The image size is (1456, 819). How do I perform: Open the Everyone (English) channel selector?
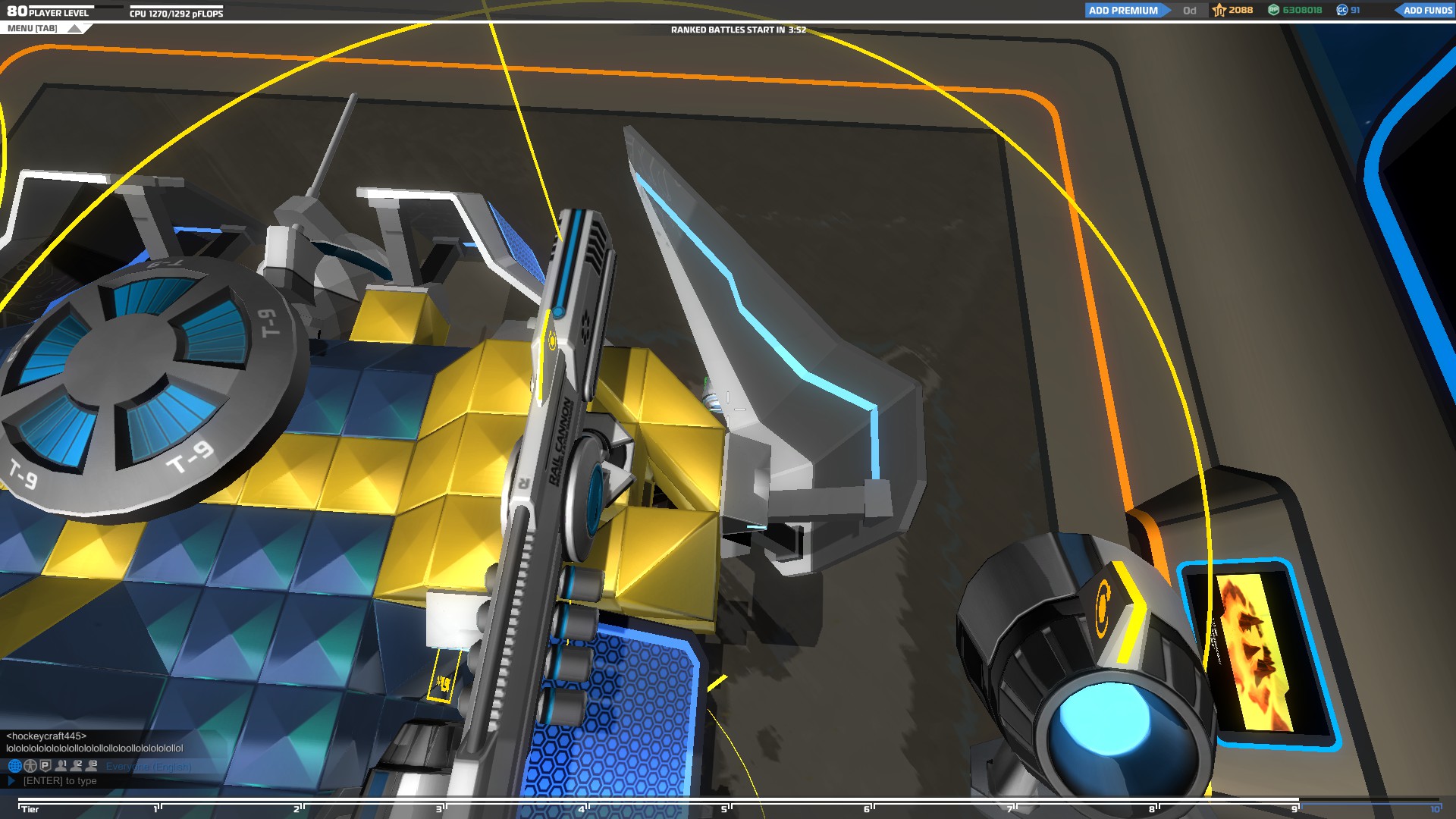(x=149, y=767)
